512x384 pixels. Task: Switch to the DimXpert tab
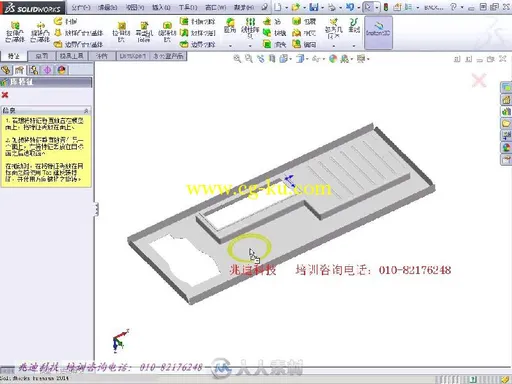tap(132, 56)
